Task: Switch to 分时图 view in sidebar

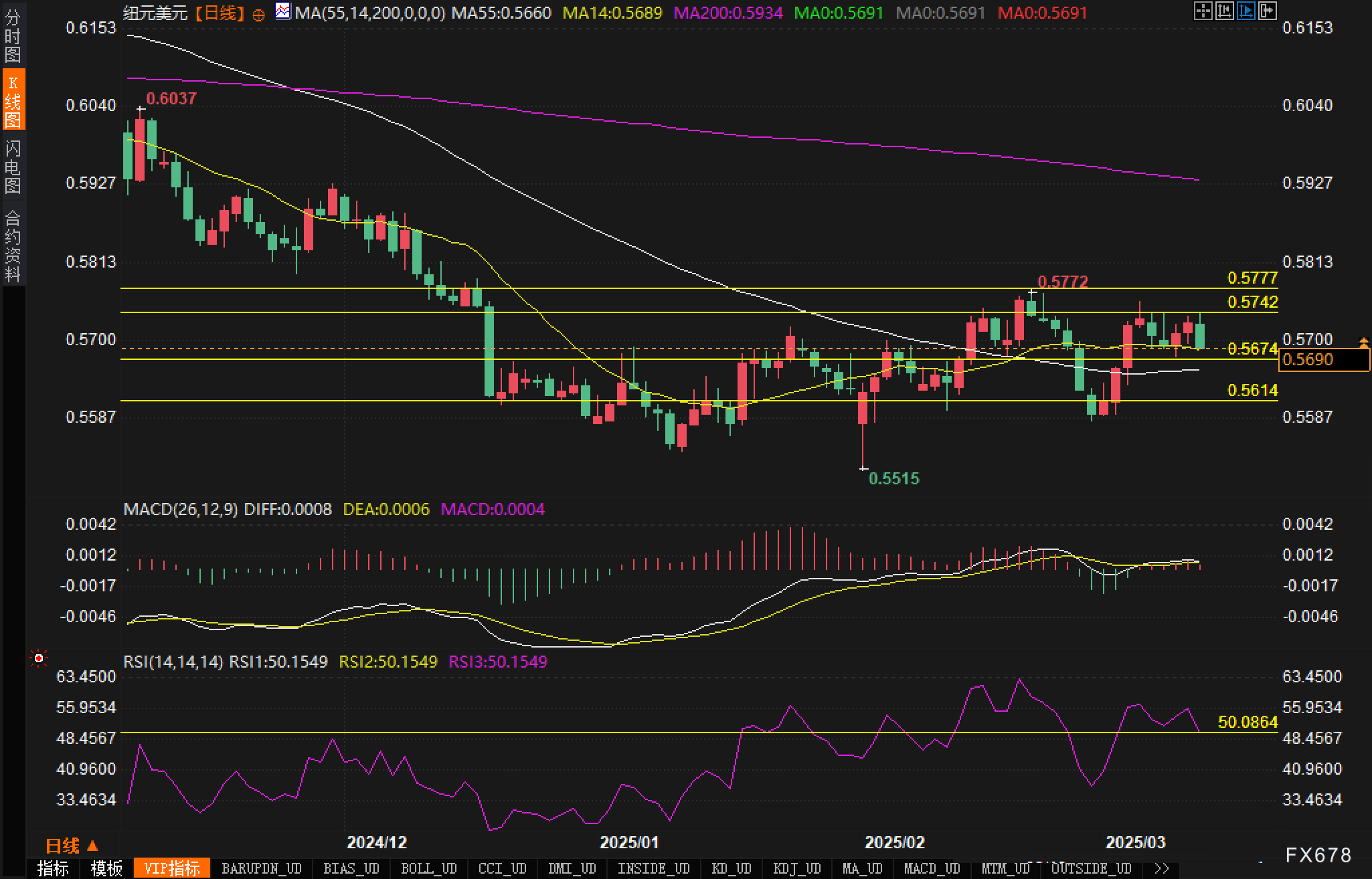Action: [x=13, y=36]
